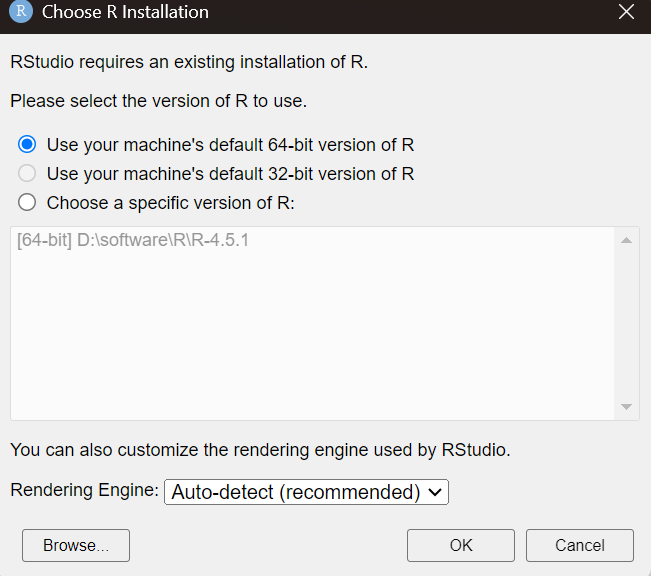651x576 pixels.
Task: Click the 'Please select the version of R' text
Action: click(159, 101)
